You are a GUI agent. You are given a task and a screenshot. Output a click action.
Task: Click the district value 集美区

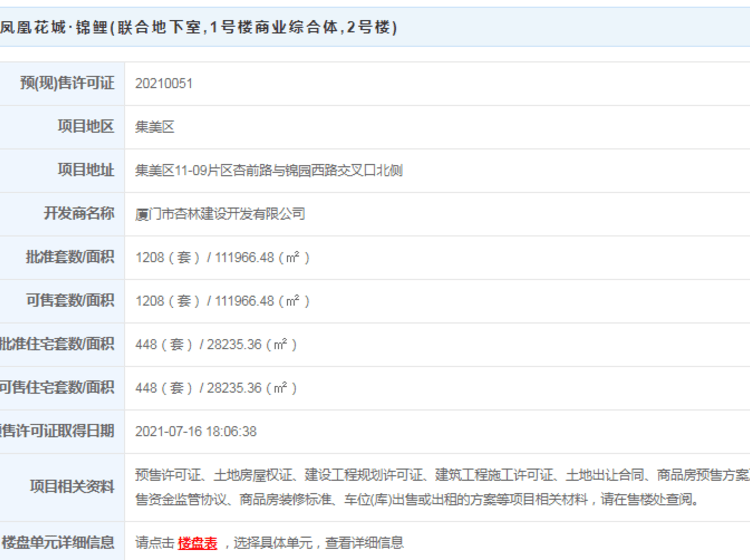155,127
